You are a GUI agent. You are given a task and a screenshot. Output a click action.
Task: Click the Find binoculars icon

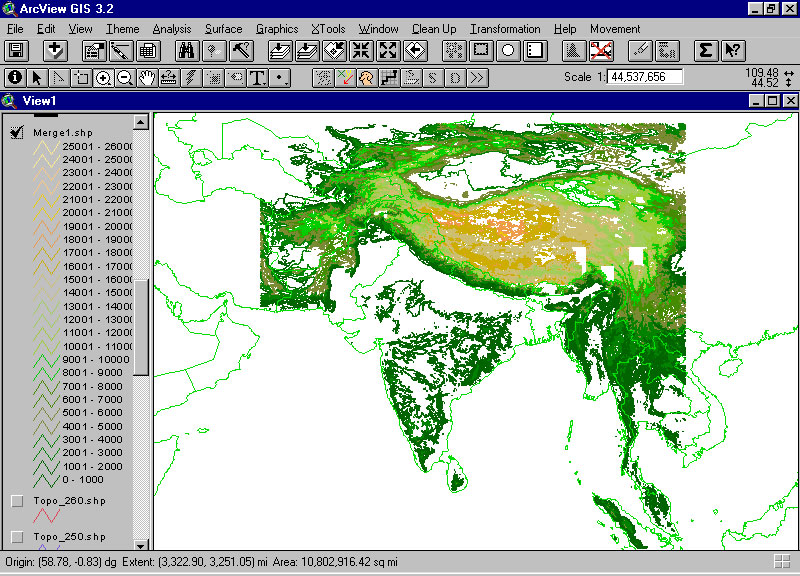click(x=187, y=50)
